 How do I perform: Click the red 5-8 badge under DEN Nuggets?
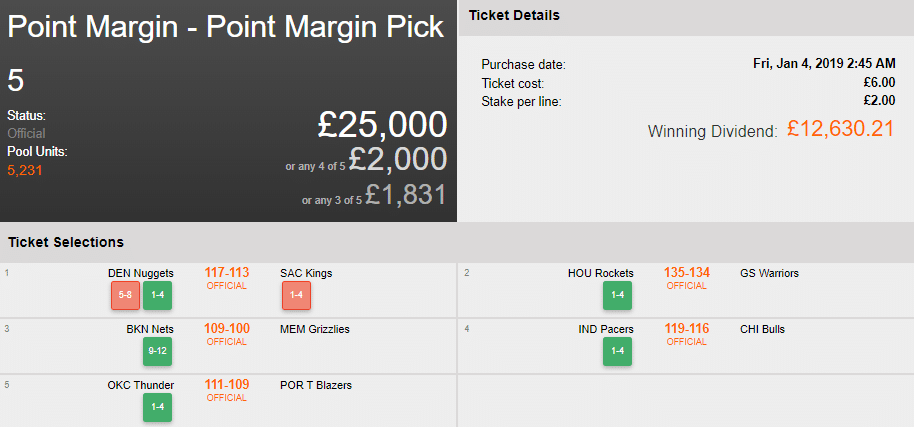(x=125, y=296)
